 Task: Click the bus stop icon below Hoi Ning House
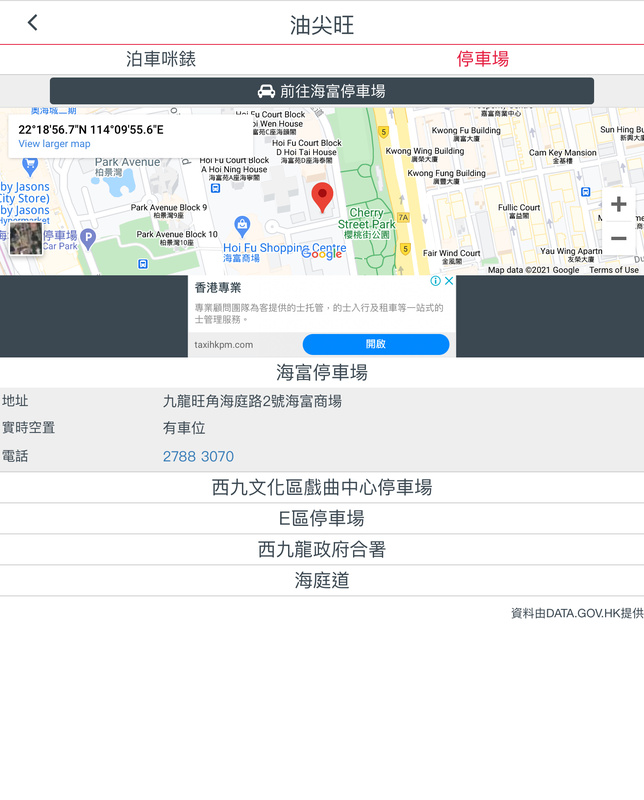click(x=215, y=188)
